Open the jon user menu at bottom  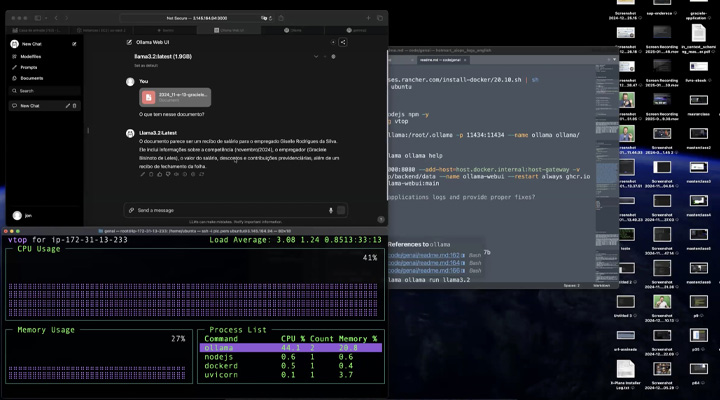click(x=22, y=215)
